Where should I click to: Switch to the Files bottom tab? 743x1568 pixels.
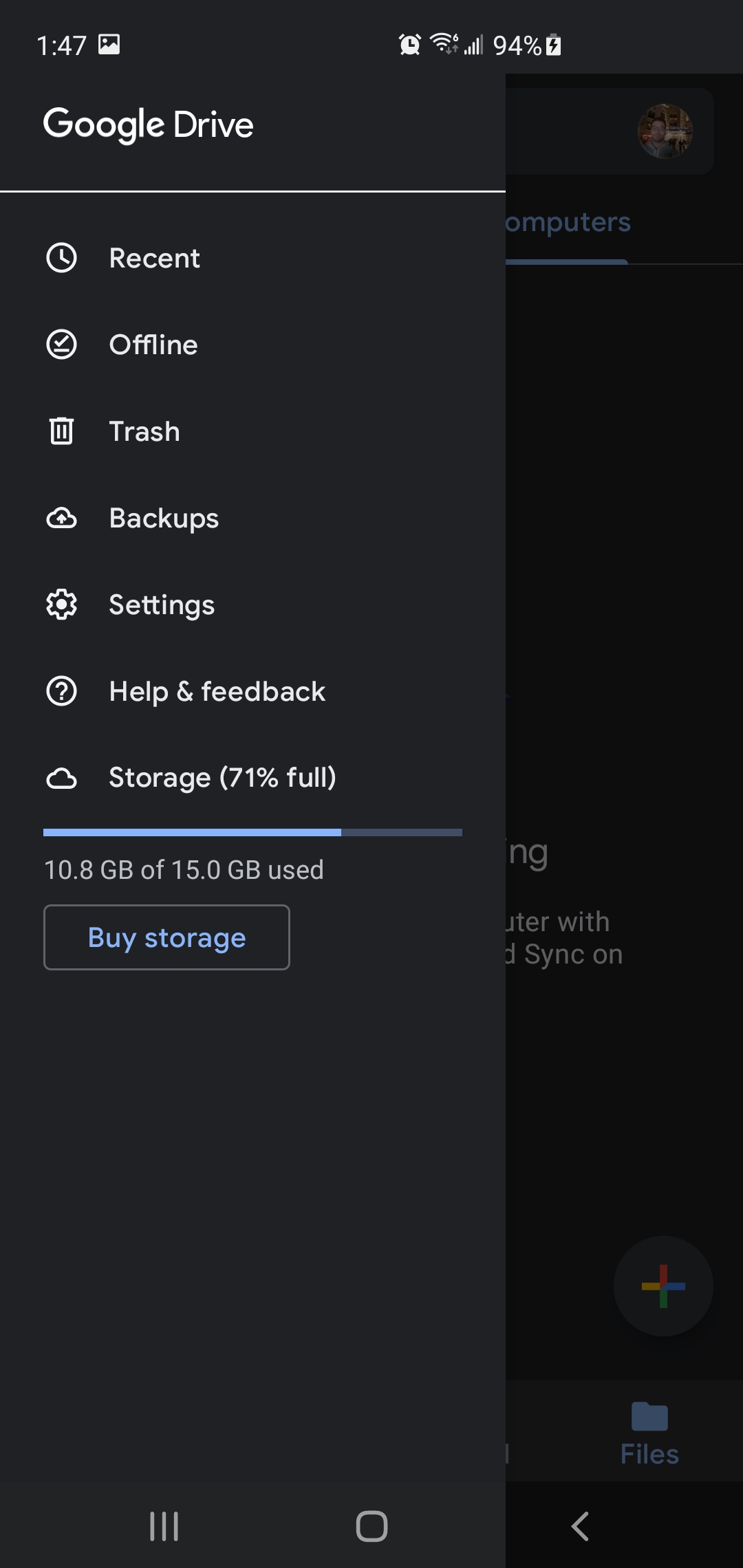649,1433
